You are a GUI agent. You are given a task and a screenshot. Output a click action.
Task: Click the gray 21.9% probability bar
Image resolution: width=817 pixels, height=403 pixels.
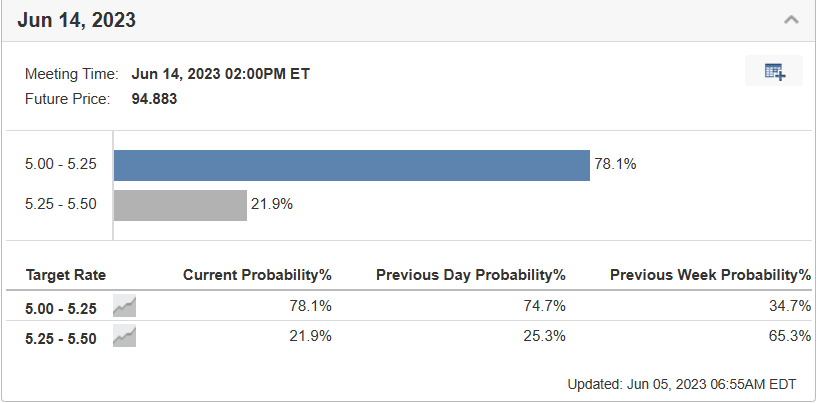coord(180,205)
